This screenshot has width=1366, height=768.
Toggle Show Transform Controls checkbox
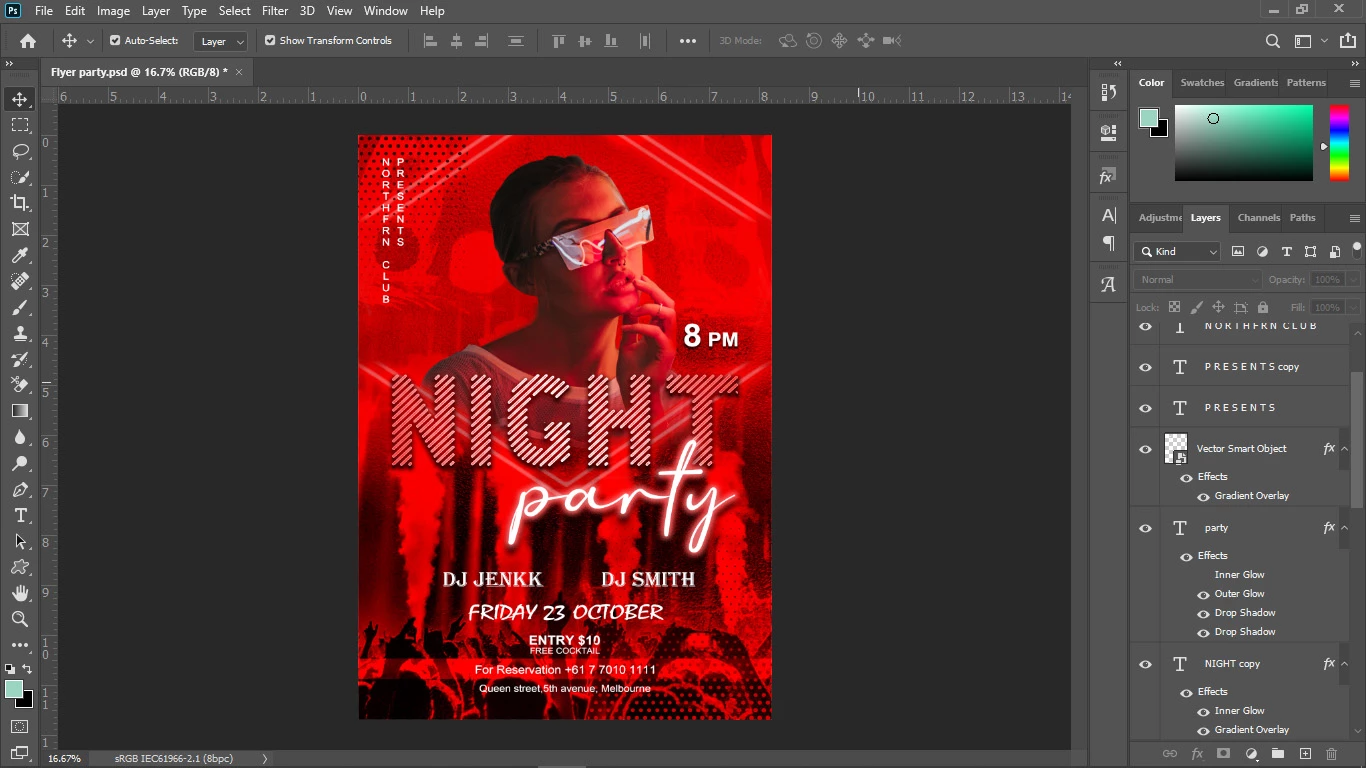click(x=270, y=41)
